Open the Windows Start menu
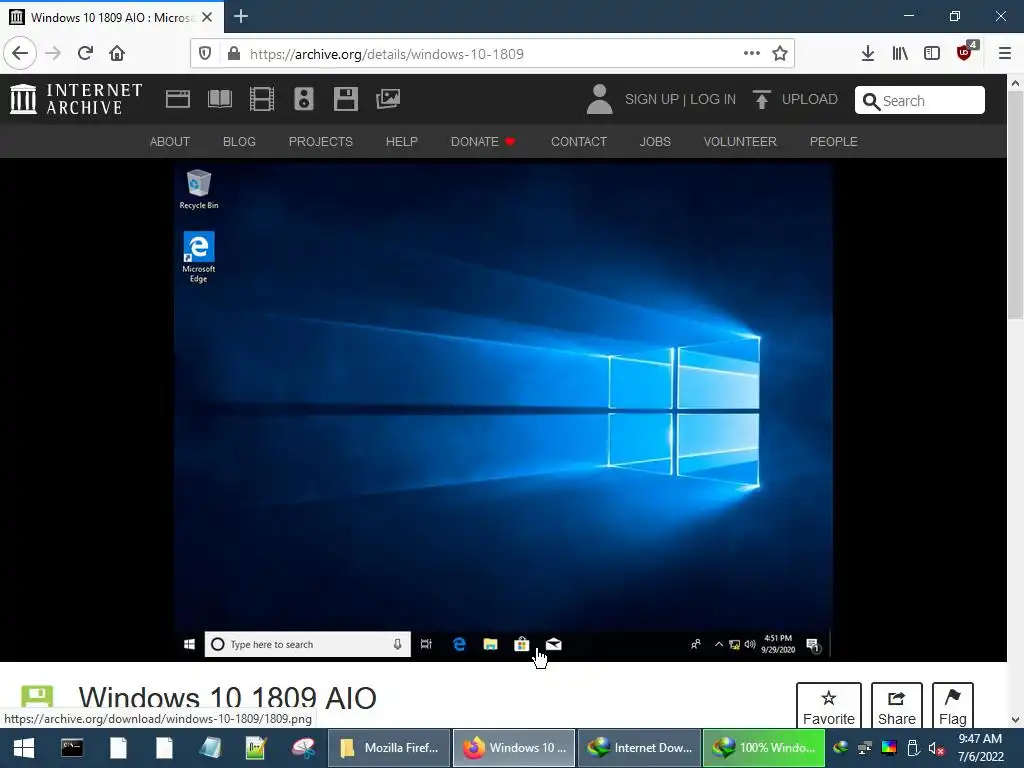 [x=24, y=748]
